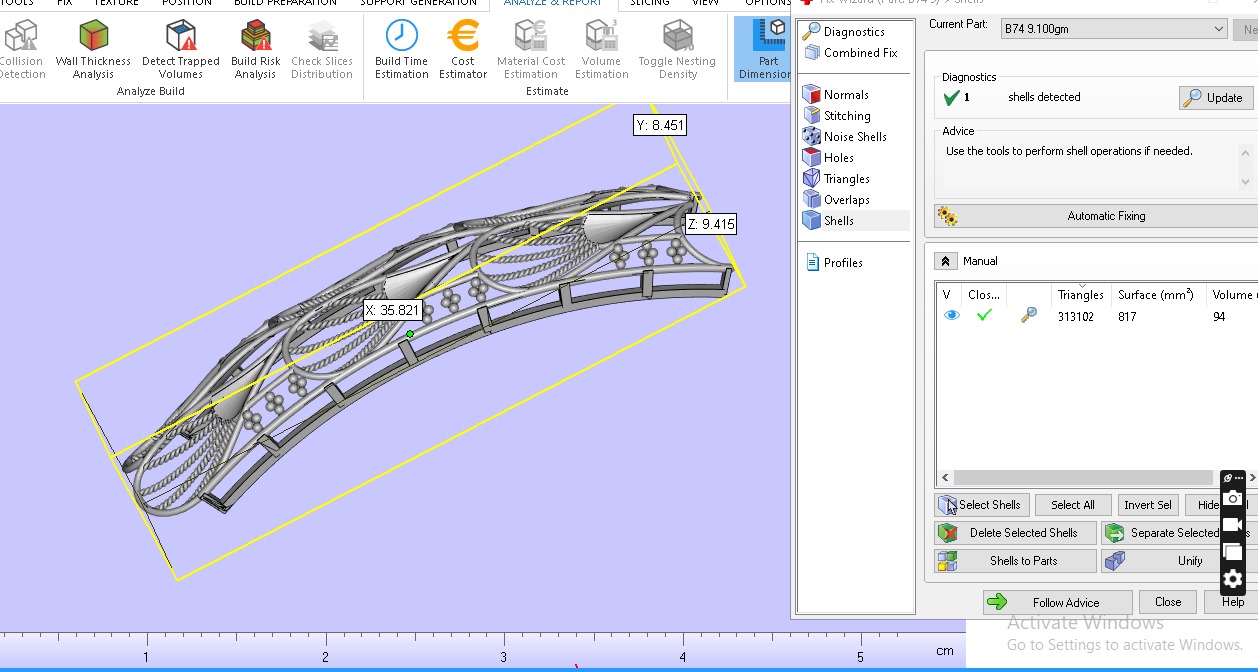Open Overlaps fixing page
Viewport: 1258px width, 672px height.
coord(837,200)
